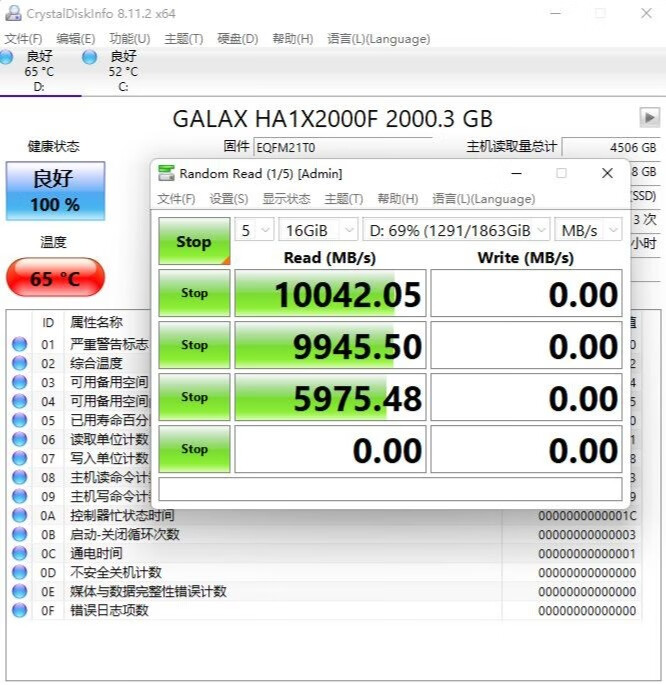
Task: Select the 控制器忙状态时间 attribute row
Action: (324, 515)
